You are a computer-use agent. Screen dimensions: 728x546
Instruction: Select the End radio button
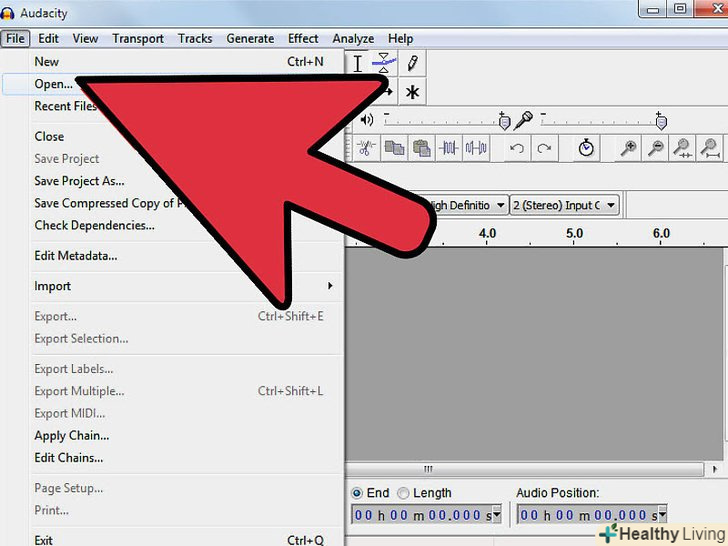pyautogui.click(x=357, y=493)
